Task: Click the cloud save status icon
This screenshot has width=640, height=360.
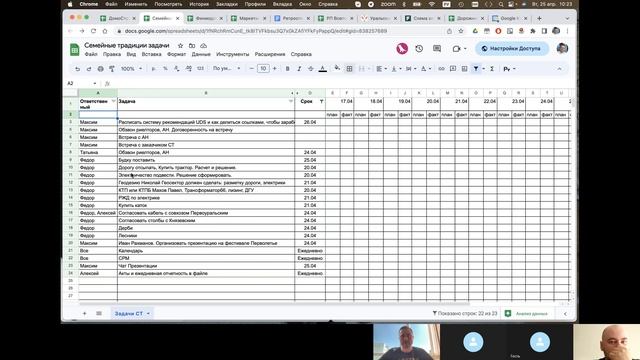Action: [203, 46]
